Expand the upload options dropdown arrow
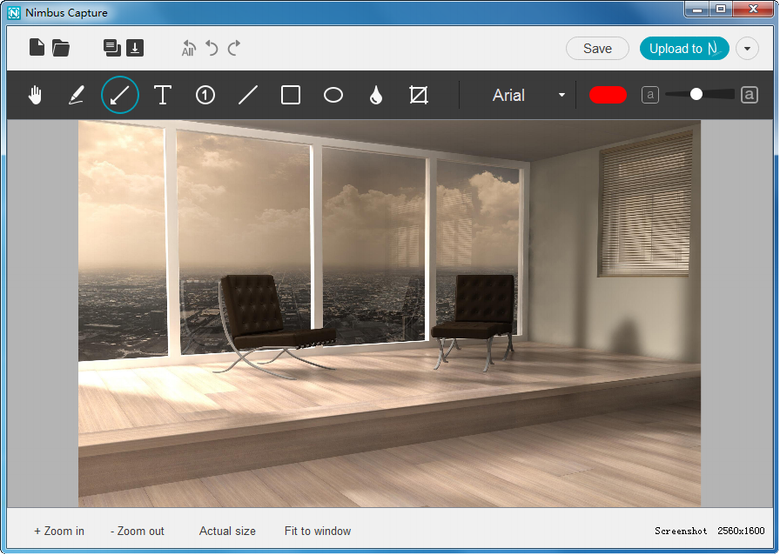The image size is (780, 555). click(747, 48)
